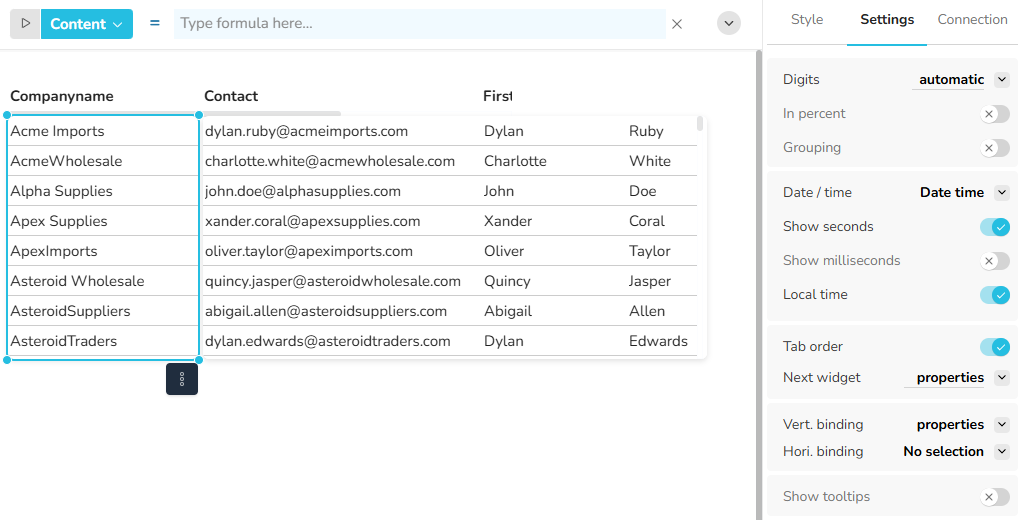Open the Date / time format dropdown
This screenshot has height=520, width=1019.
(1002, 193)
